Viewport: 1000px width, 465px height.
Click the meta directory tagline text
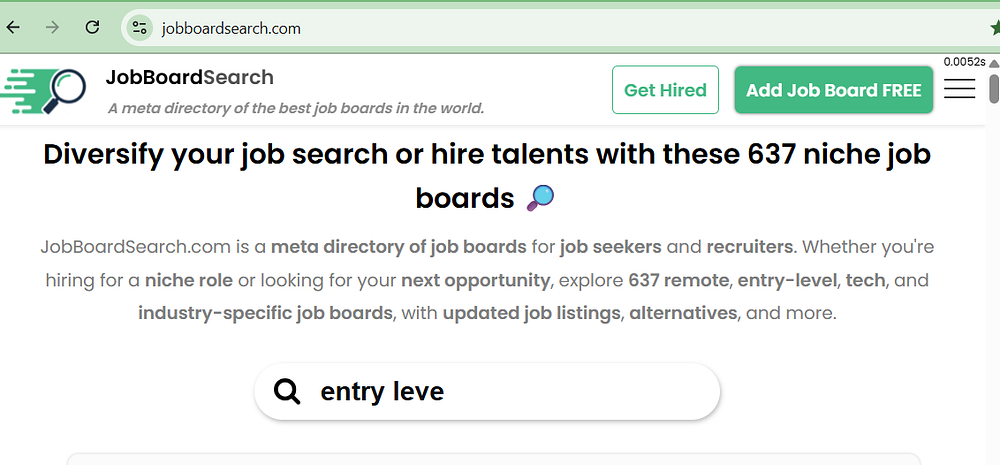click(295, 108)
